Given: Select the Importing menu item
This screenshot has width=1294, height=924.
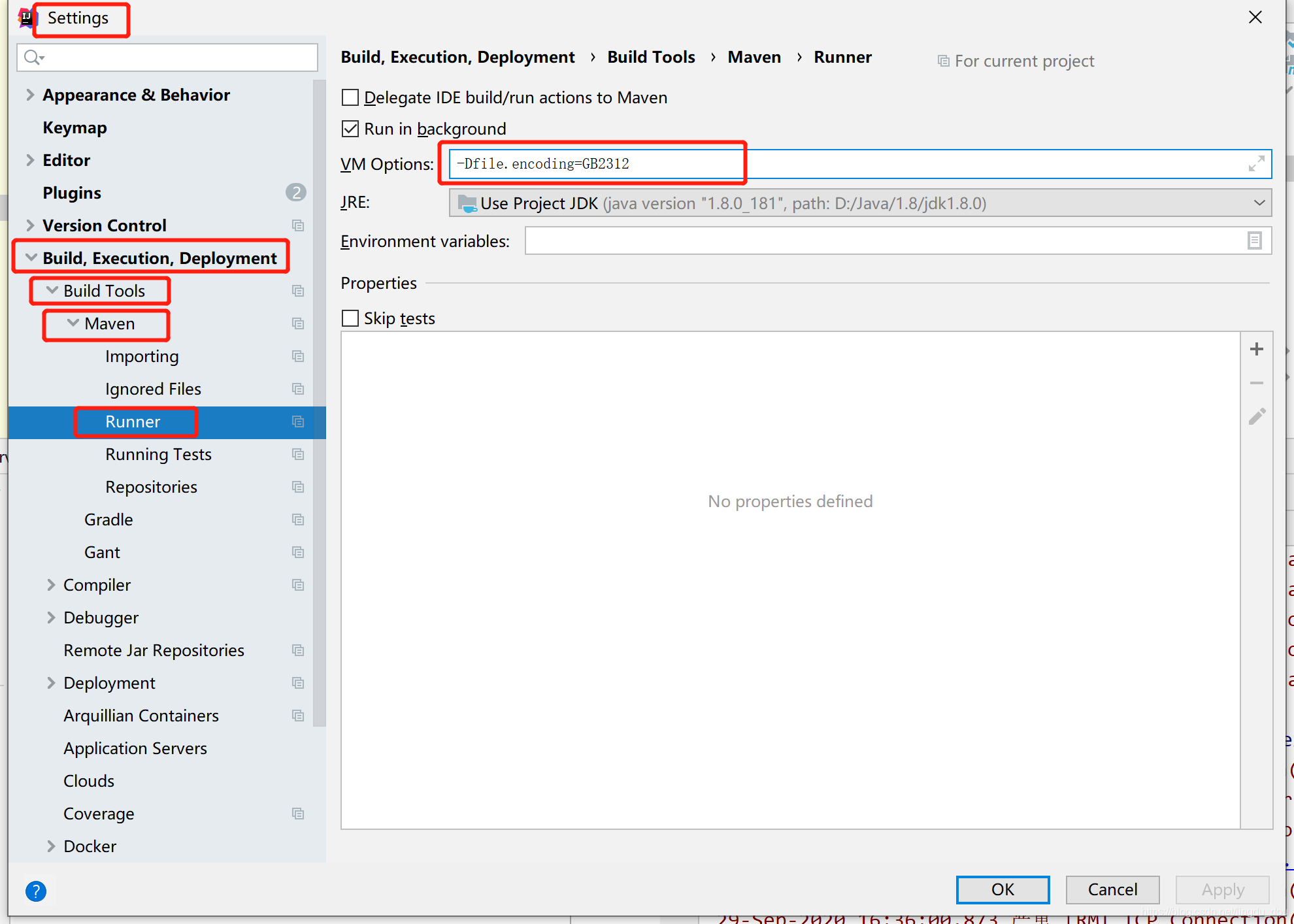Looking at the screenshot, I should [x=142, y=356].
